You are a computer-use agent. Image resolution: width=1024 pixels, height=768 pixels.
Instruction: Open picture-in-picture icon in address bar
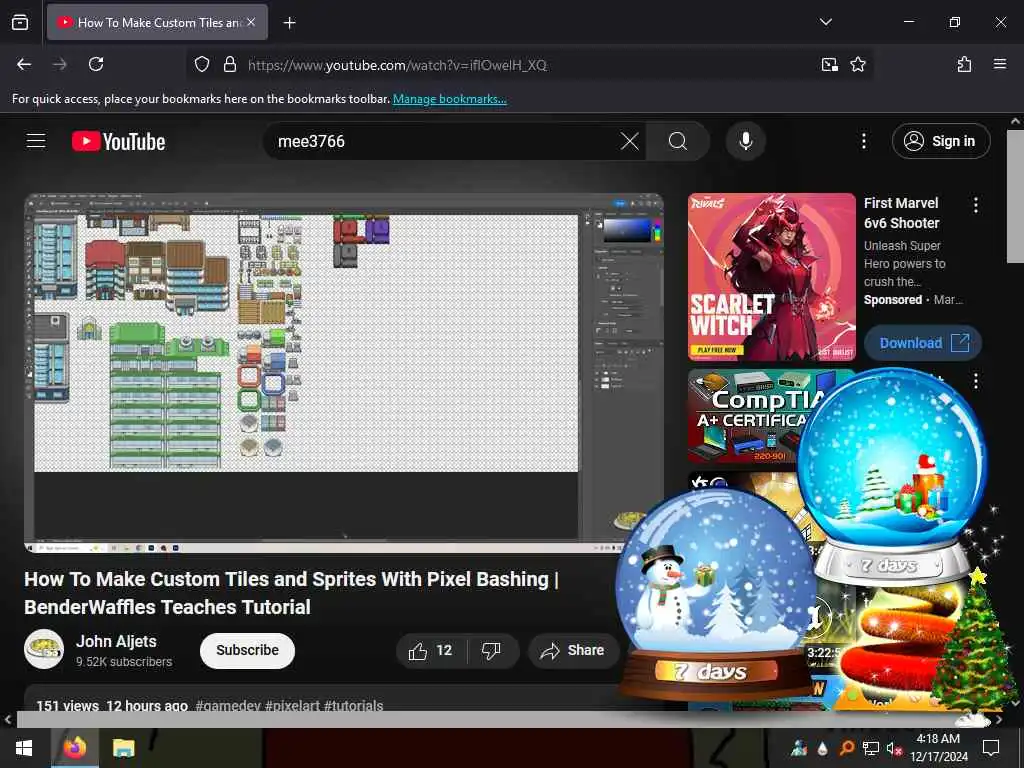click(829, 65)
